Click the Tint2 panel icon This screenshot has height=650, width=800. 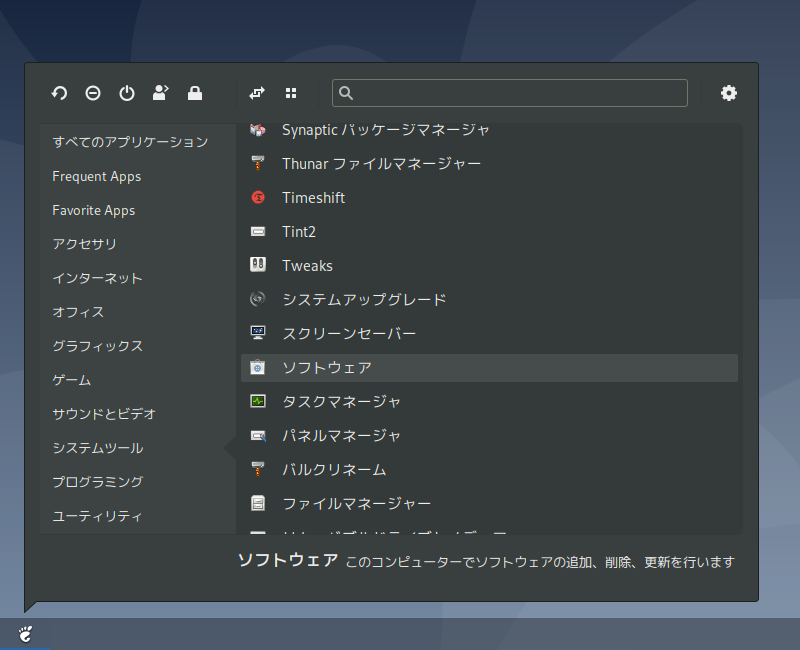click(x=258, y=232)
